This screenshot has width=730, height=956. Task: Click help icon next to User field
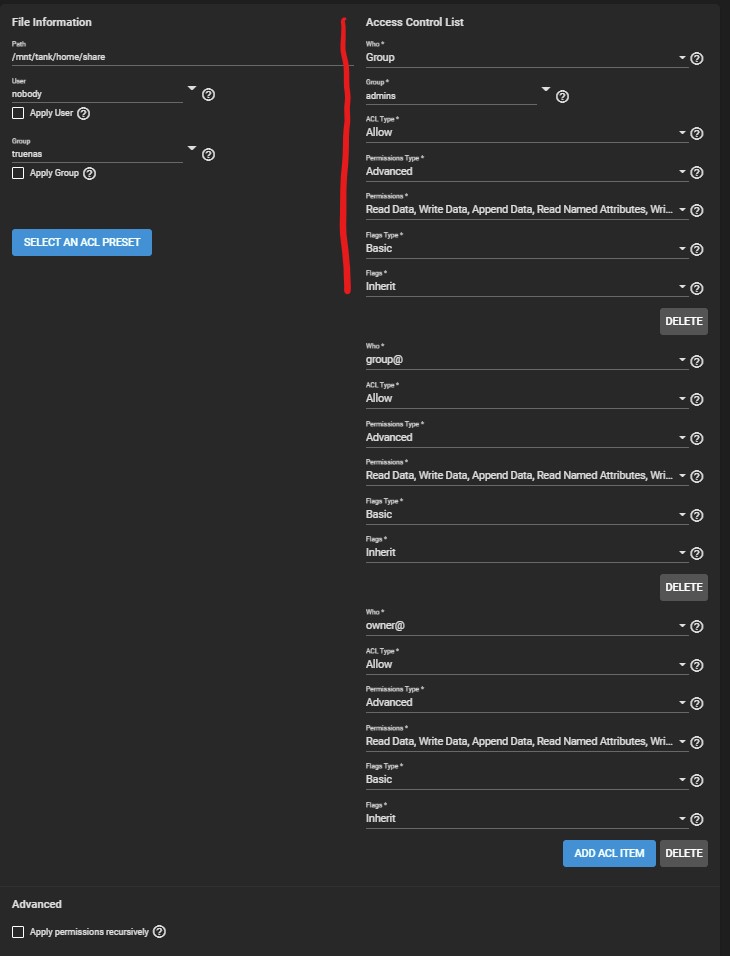[209, 95]
